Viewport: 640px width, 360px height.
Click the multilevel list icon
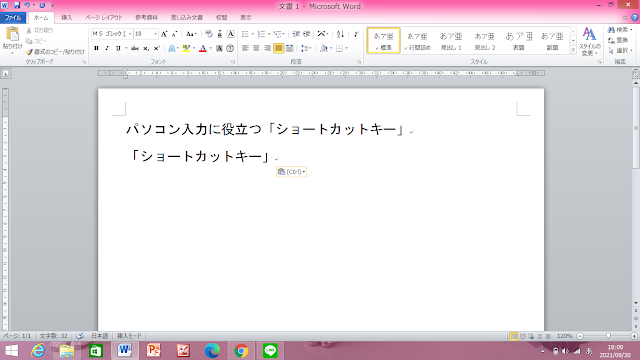[278, 34]
